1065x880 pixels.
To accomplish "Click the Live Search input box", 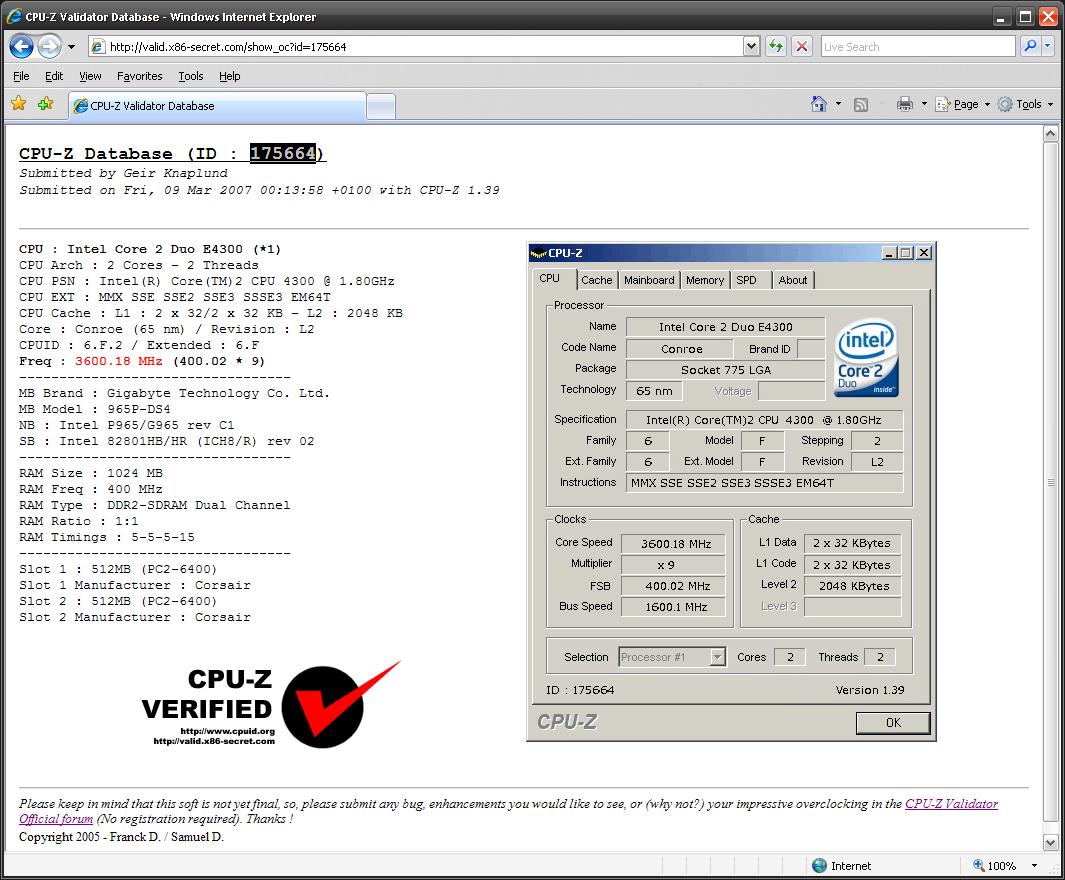I will click(x=918, y=47).
